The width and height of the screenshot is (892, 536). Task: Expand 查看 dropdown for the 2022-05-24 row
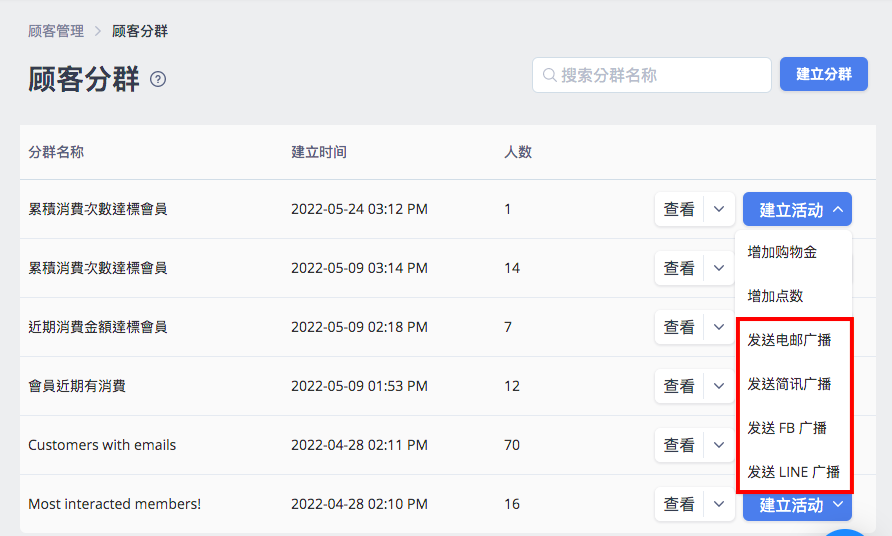(719, 209)
